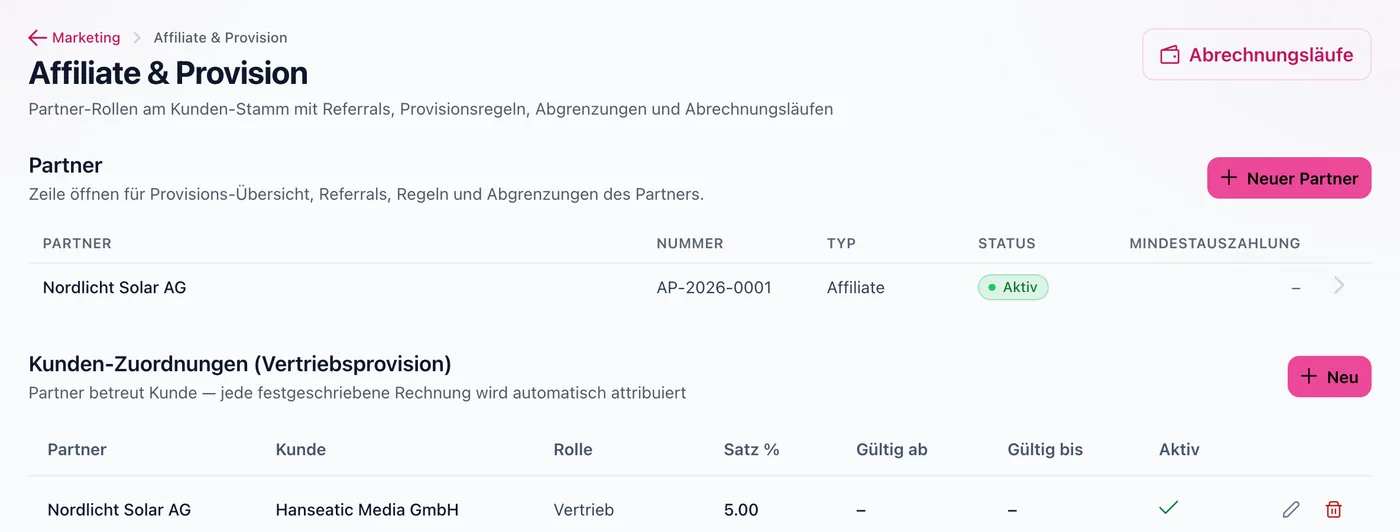Viewport: 1400px width, 532px height.
Task: Open the Nordlicht Solar AG partner row
Action: tap(700, 287)
